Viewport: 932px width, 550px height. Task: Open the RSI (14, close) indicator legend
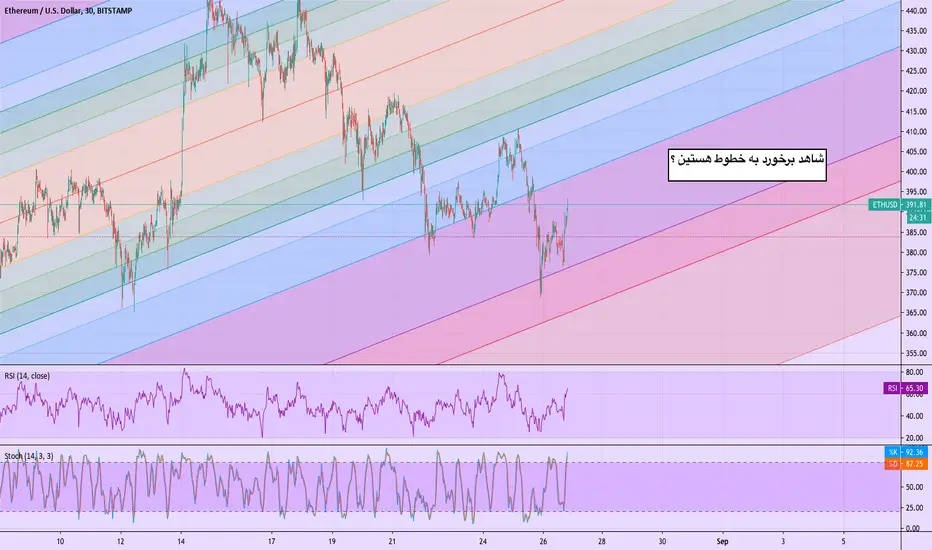27,376
